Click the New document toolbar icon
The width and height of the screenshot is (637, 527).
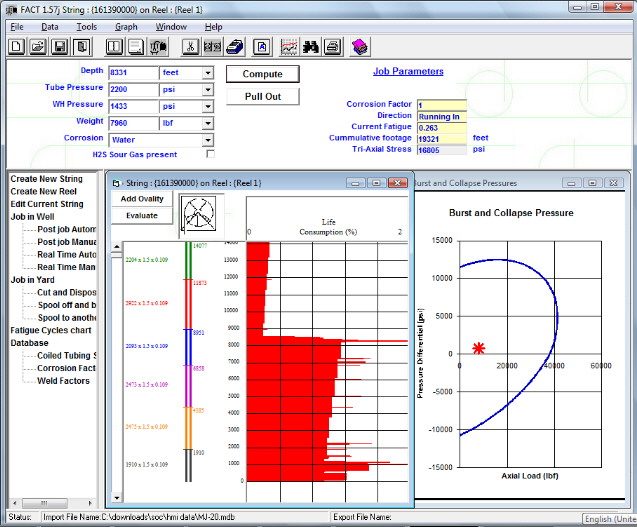point(16,46)
